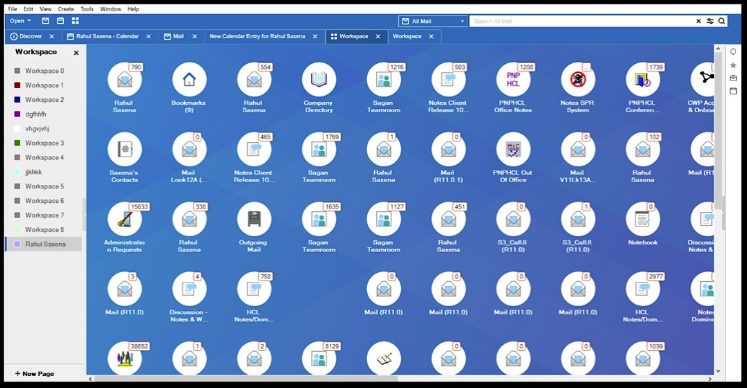Open the Window menu
Screen dimensions: 747x388
tap(111, 9)
